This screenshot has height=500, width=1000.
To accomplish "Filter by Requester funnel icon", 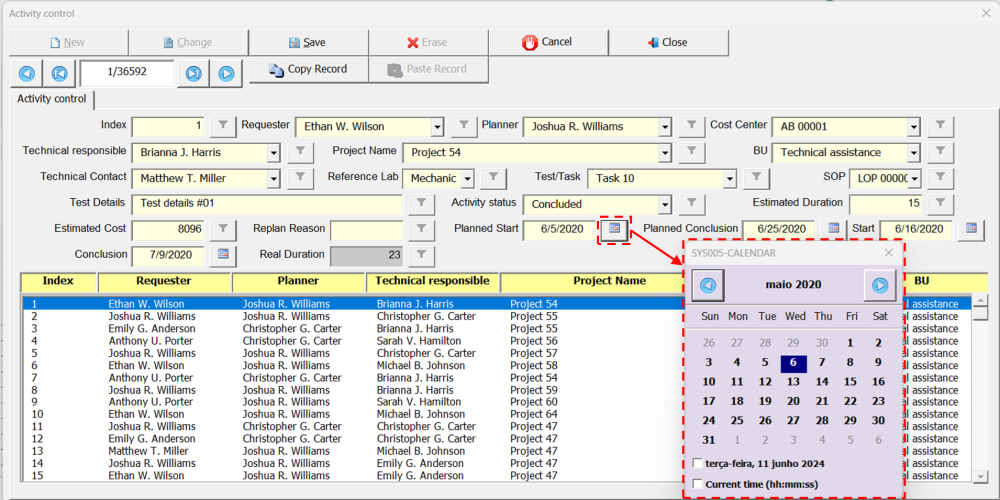I will pyautogui.click(x=464, y=127).
